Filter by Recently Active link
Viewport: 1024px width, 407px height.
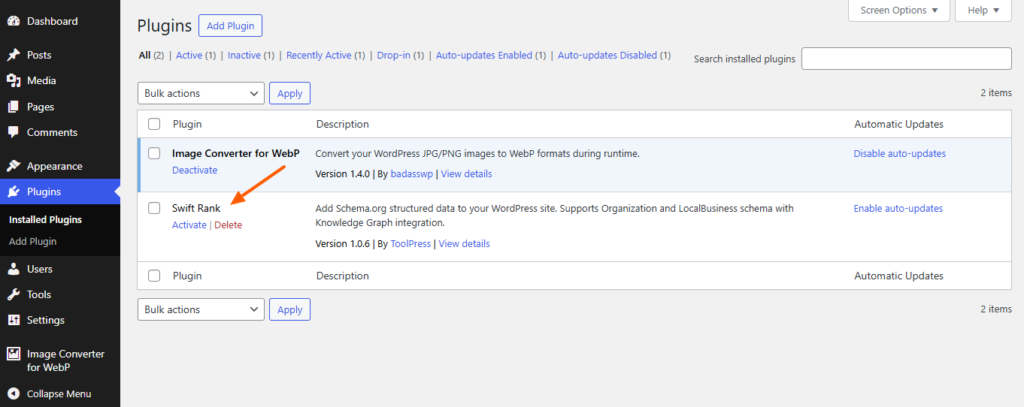[x=319, y=56]
